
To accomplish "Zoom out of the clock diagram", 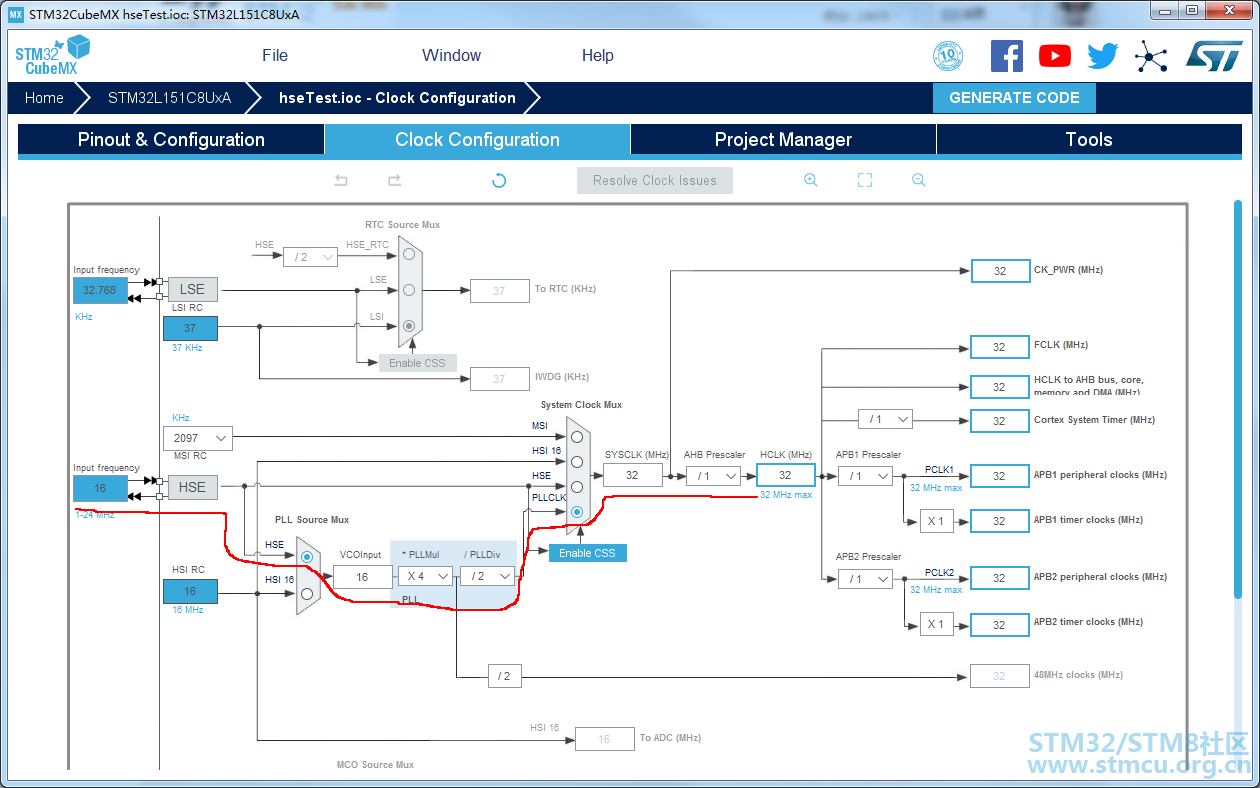I will [x=919, y=180].
